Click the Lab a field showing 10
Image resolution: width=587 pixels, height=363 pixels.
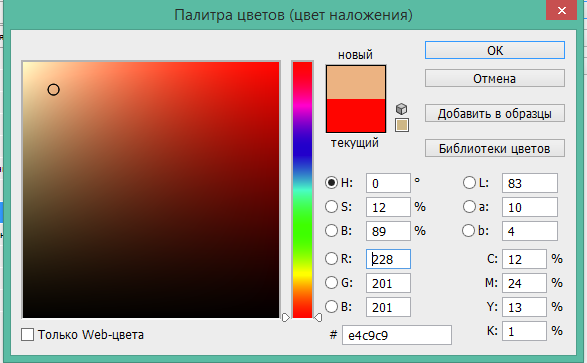(530, 207)
